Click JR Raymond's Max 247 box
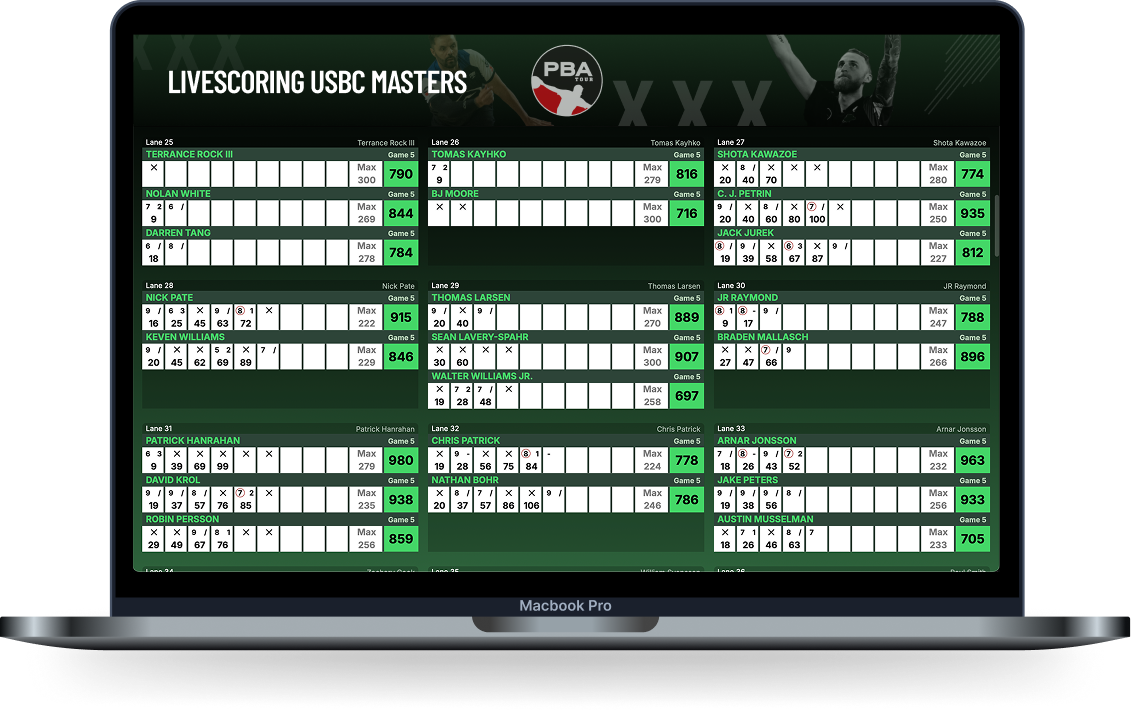Screen dimensions: 1131x712 (938, 317)
